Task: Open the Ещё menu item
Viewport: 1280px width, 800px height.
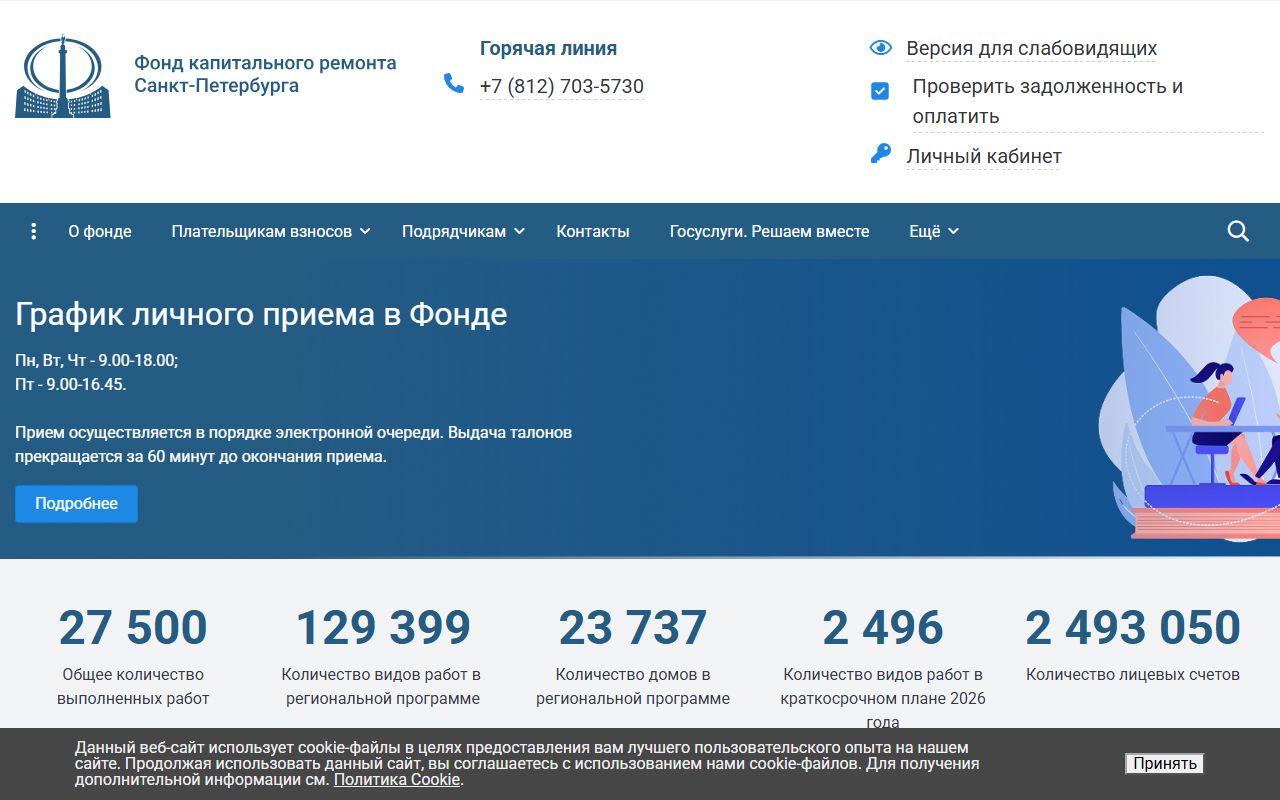Action: (925, 231)
